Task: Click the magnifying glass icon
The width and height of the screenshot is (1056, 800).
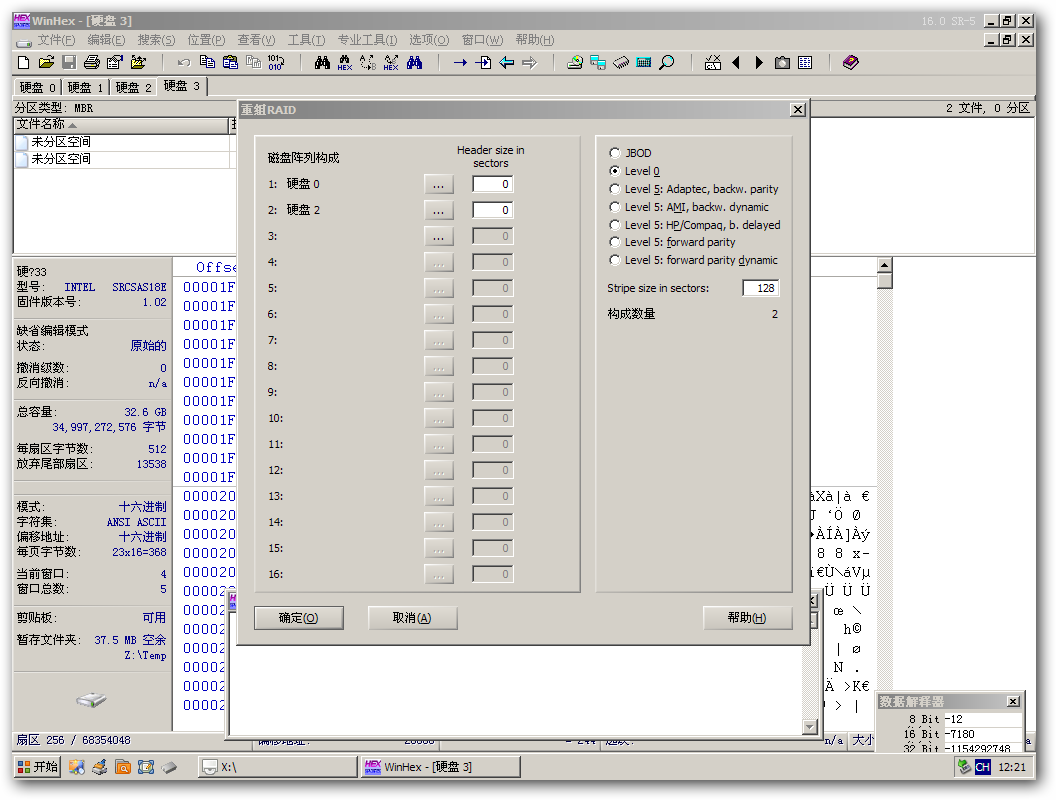Action: pos(667,63)
